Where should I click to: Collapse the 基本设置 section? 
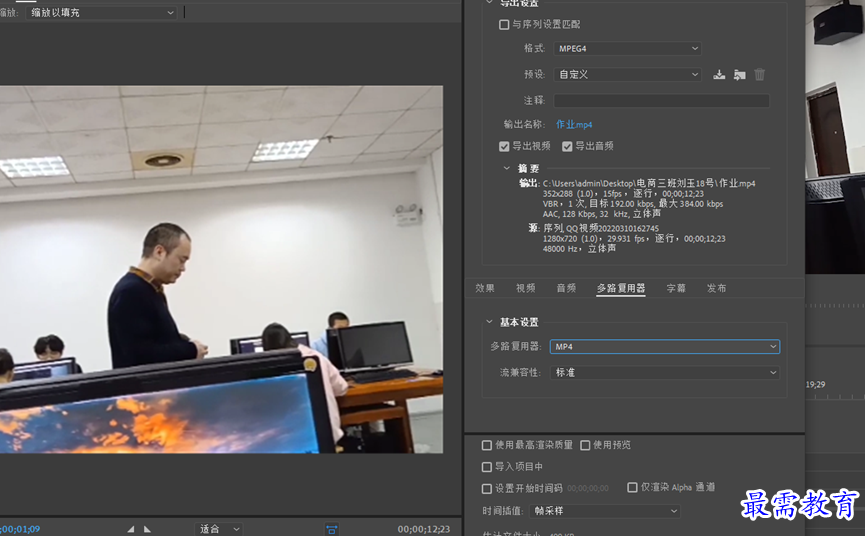[x=489, y=321]
